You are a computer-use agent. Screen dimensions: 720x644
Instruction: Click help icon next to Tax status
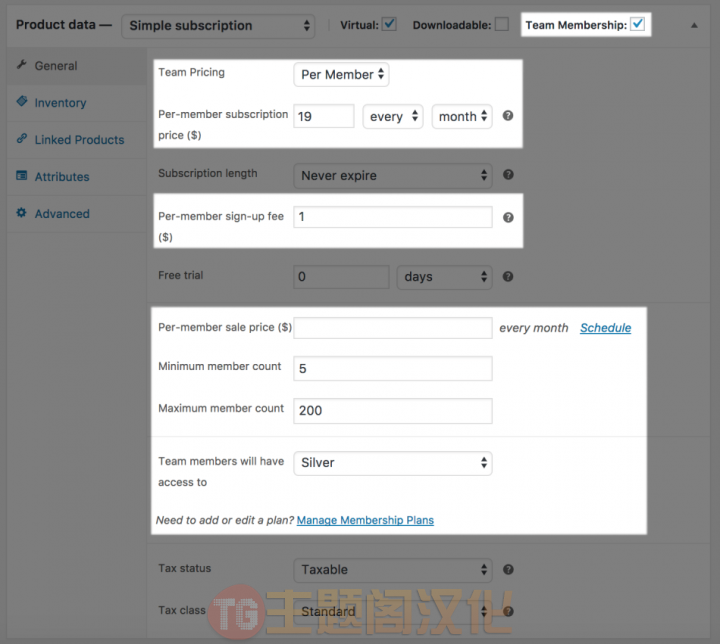pos(508,570)
